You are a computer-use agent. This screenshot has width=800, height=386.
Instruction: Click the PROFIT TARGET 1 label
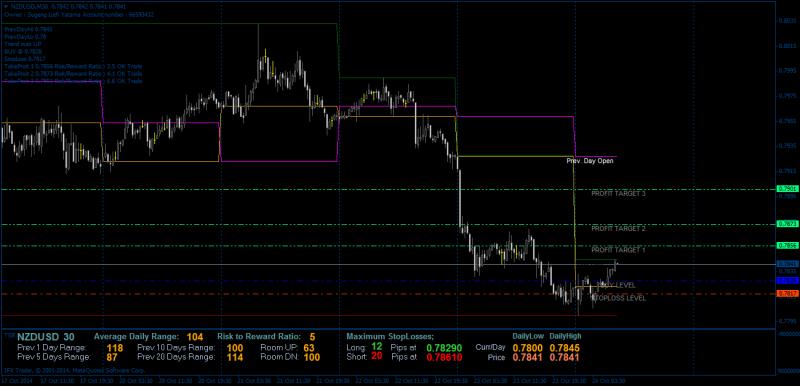618,250
